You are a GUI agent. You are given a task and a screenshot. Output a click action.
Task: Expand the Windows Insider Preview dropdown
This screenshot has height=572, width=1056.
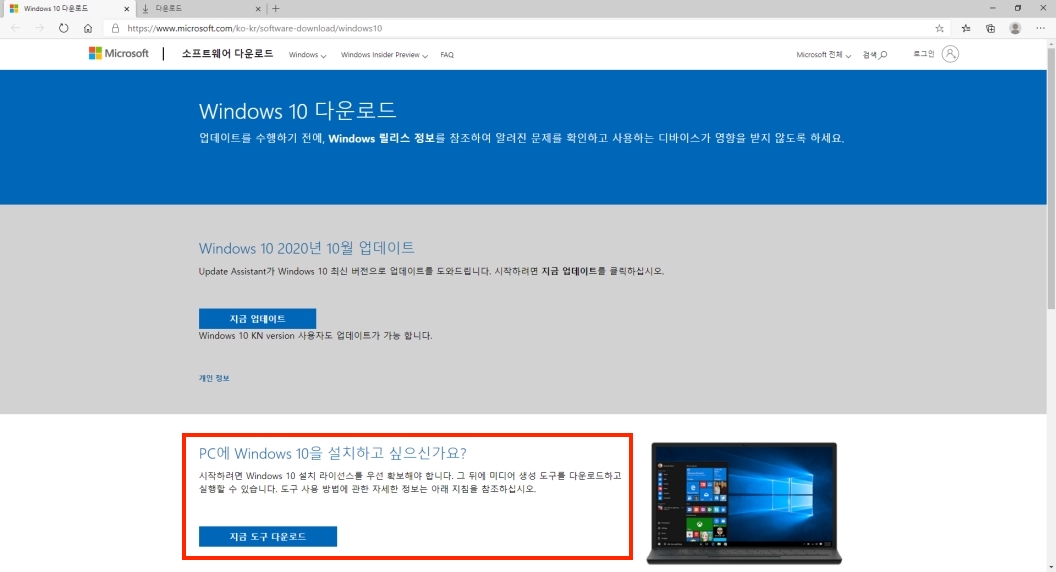coord(384,55)
